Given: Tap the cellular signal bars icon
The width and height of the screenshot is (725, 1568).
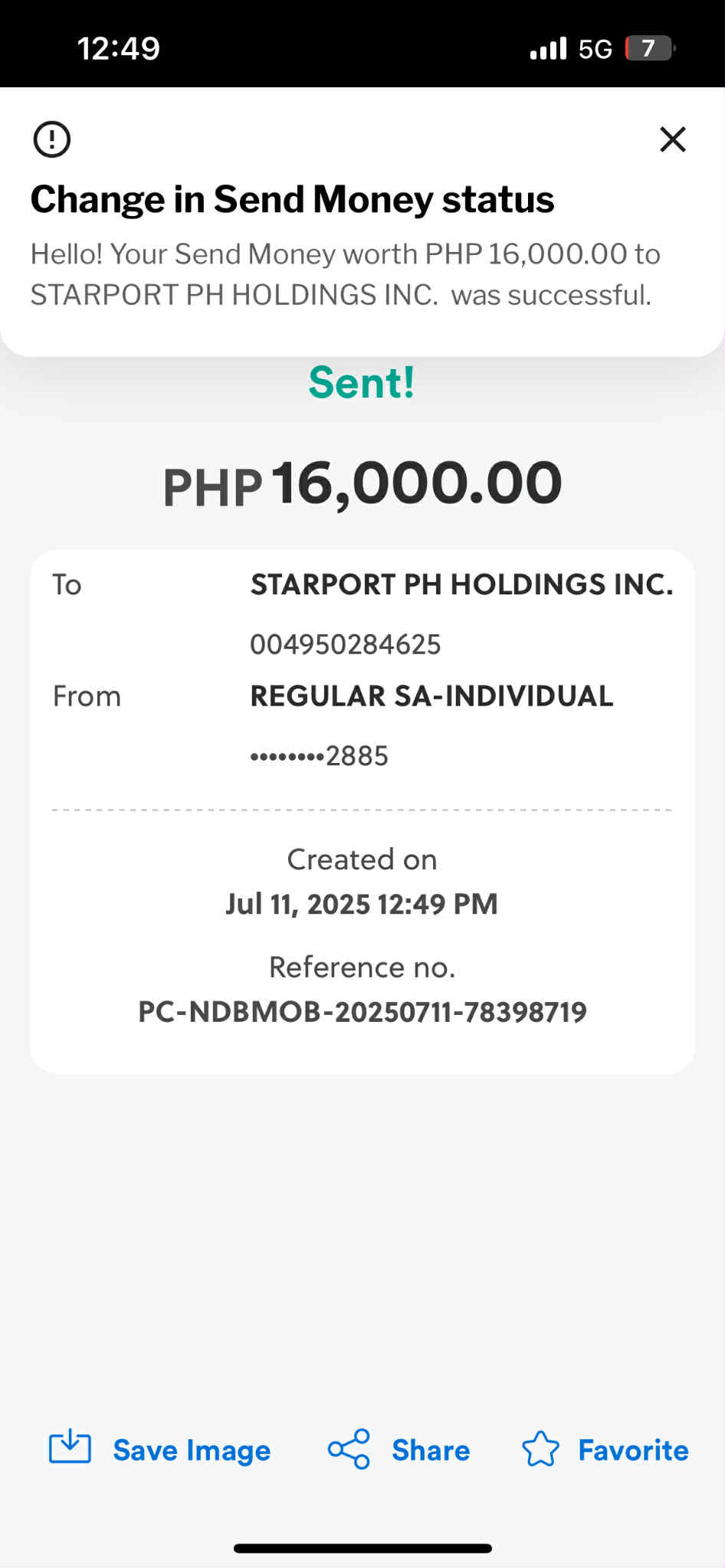Looking at the screenshot, I should (x=548, y=48).
